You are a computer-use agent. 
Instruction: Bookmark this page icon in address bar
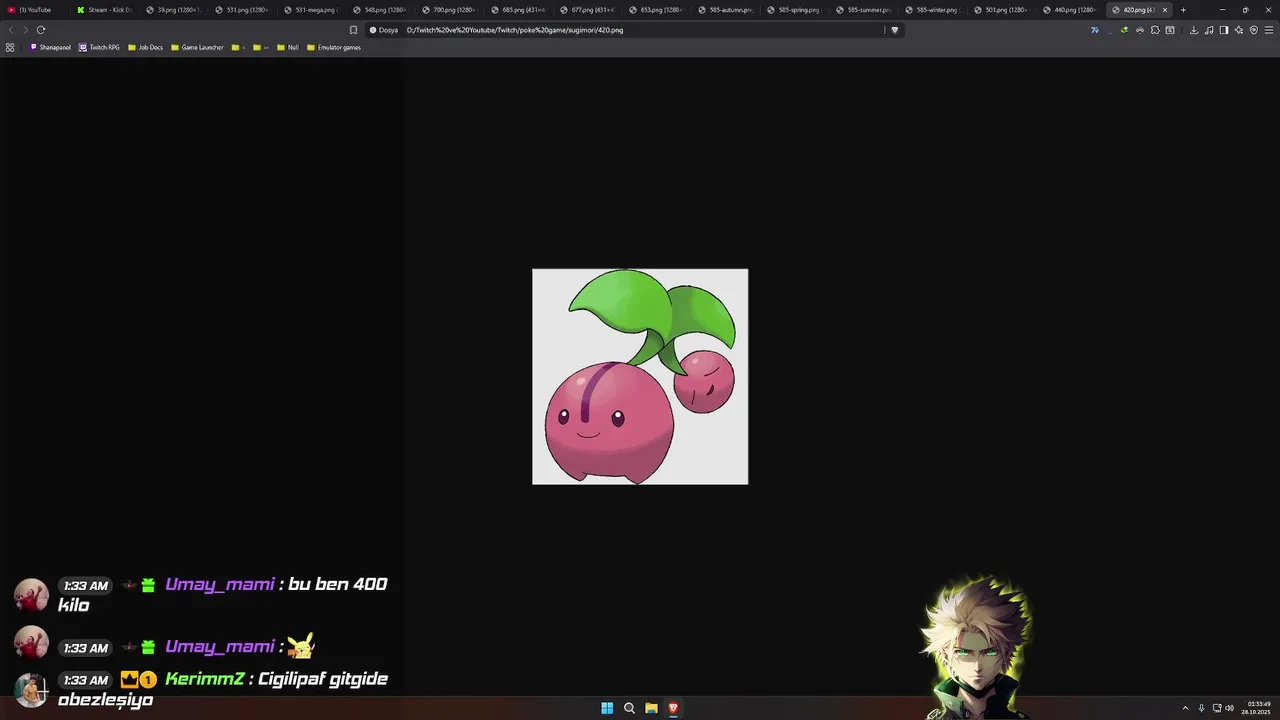click(353, 30)
